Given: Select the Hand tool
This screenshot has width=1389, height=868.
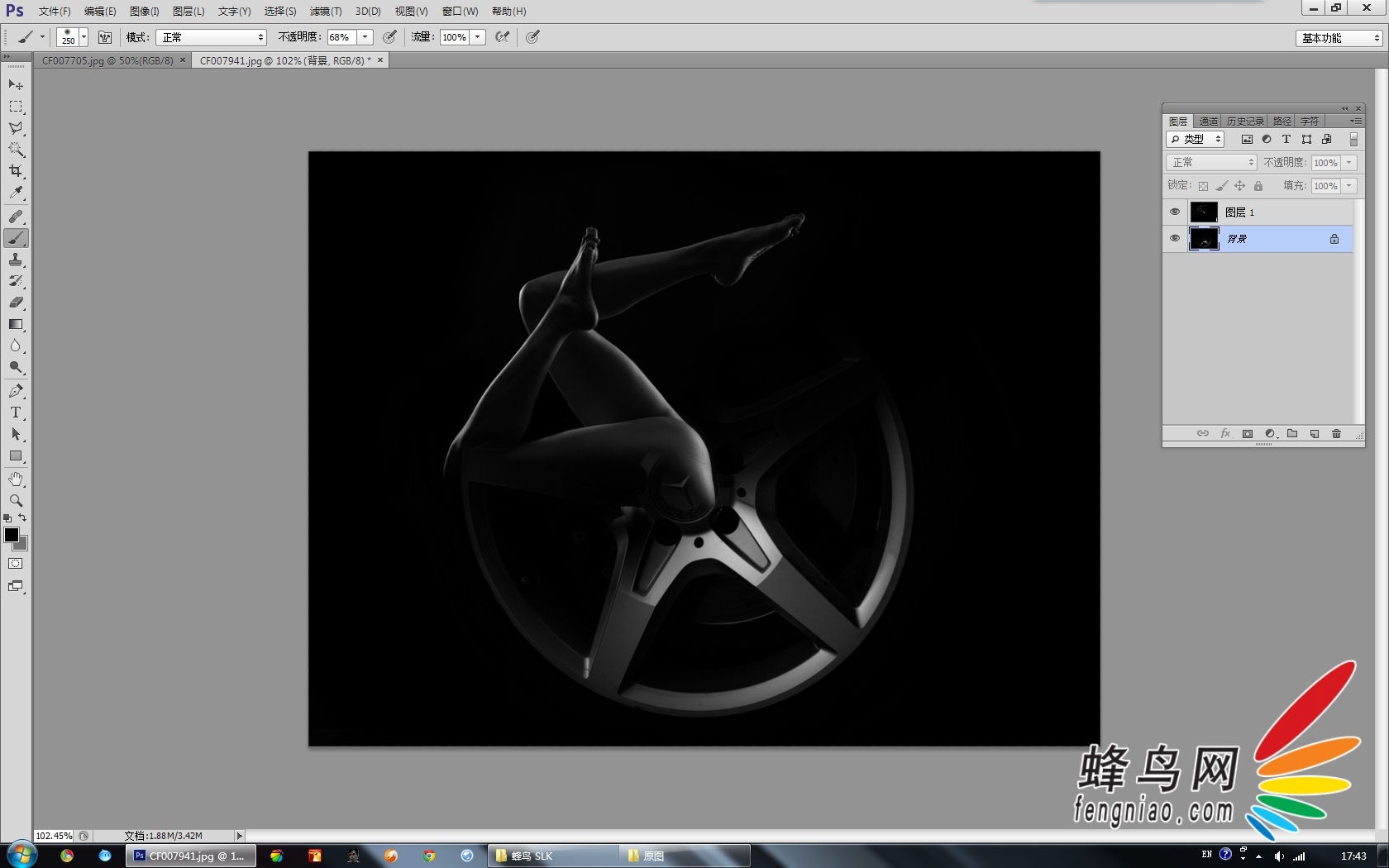Looking at the screenshot, I should click(x=16, y=479).
